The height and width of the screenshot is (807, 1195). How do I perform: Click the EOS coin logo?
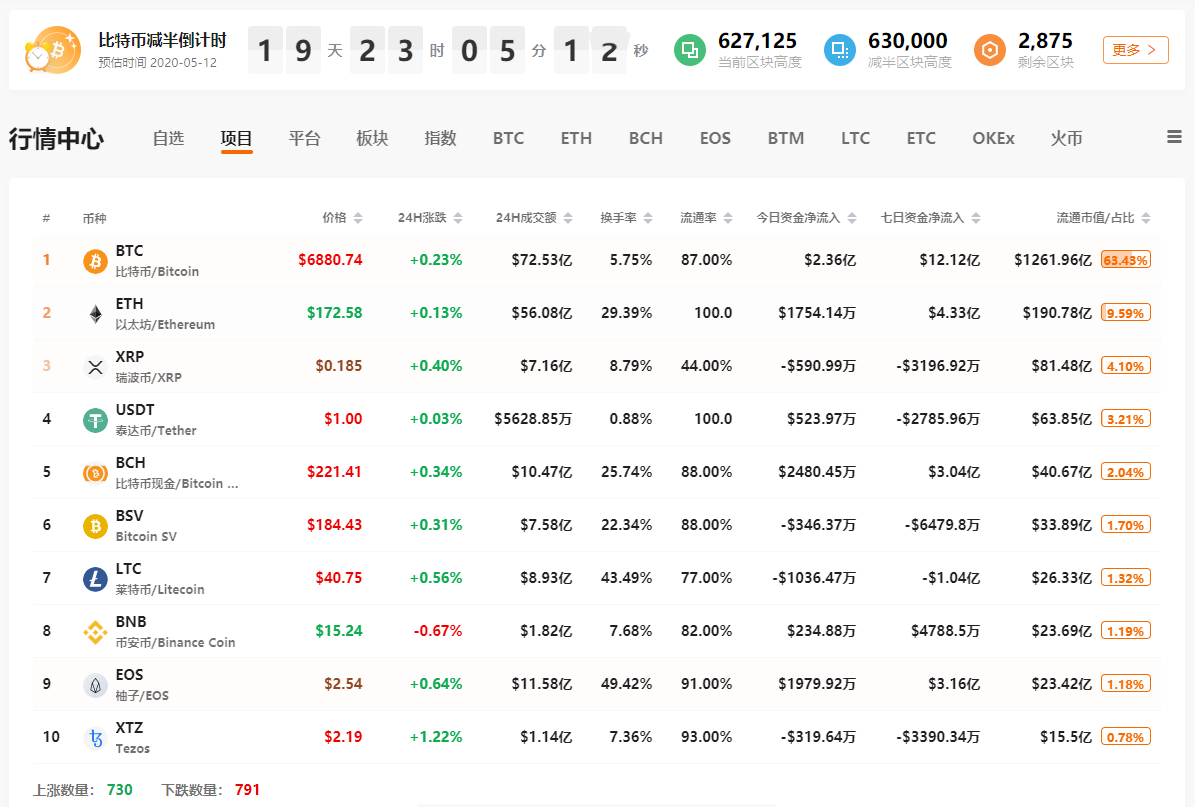(x=95, y=685)
